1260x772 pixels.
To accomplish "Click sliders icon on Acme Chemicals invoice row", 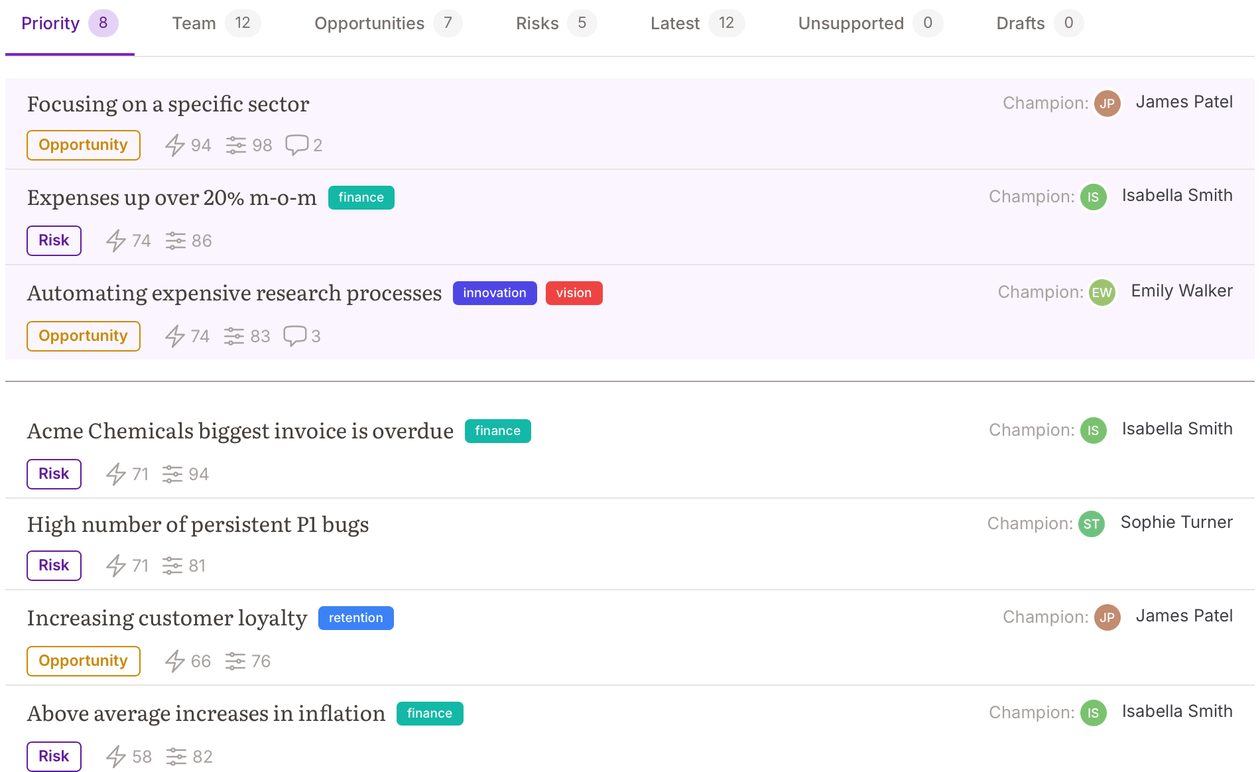I will 173,474.
